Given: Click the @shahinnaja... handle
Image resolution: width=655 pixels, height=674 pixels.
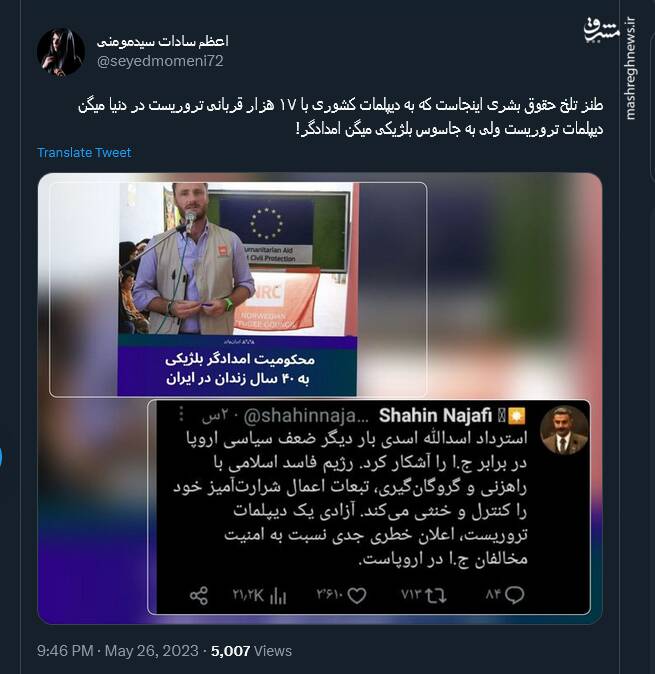Looking at the screenshot, I should (306, 416).
